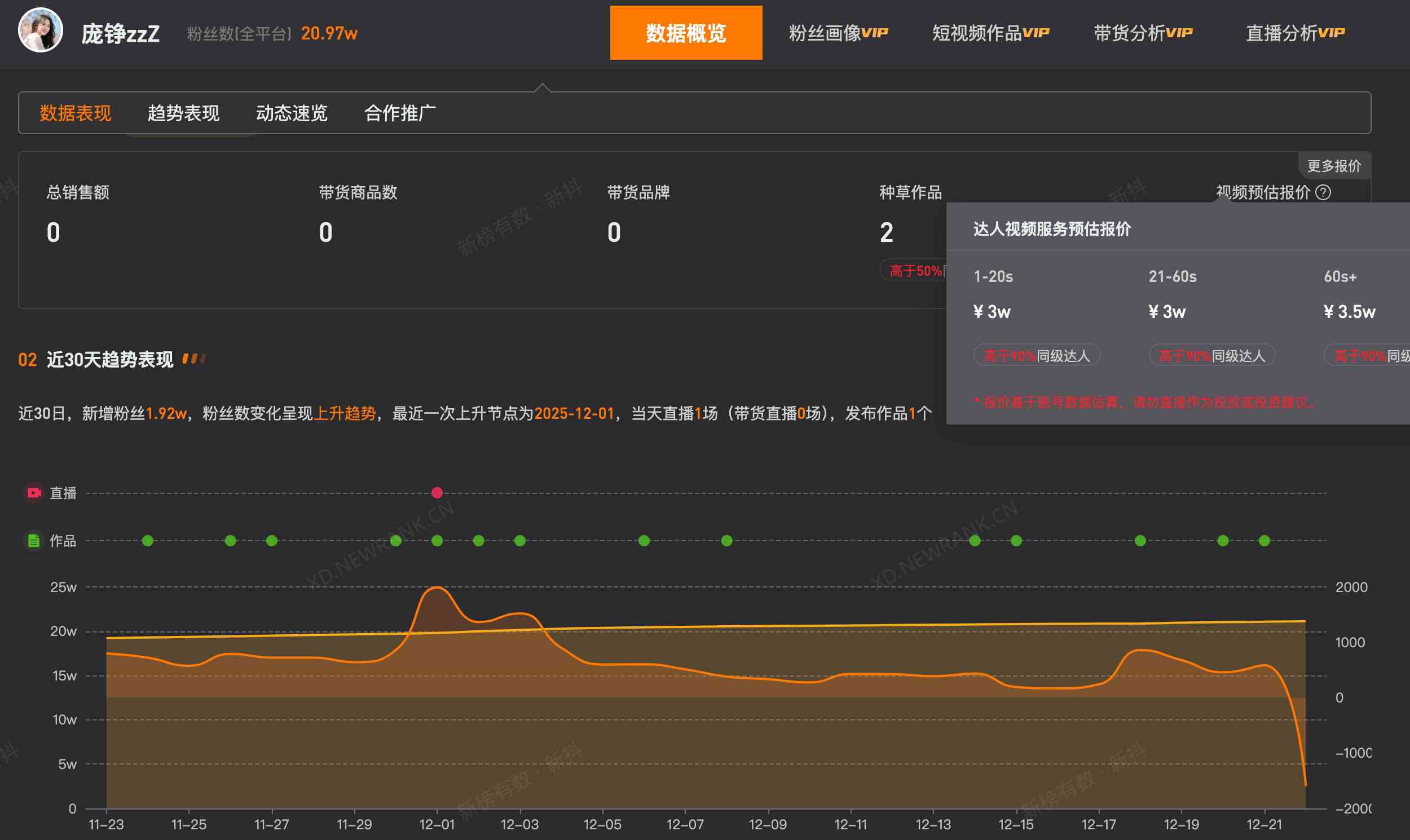Switch to the 趋势表现 tab
The image size is (1410, 840).
coord(184,113)
